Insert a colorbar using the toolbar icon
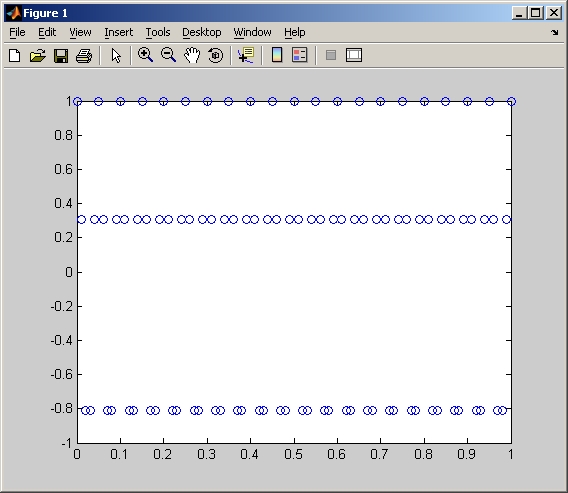Screen dimensions: 568x493 (277, 55)
